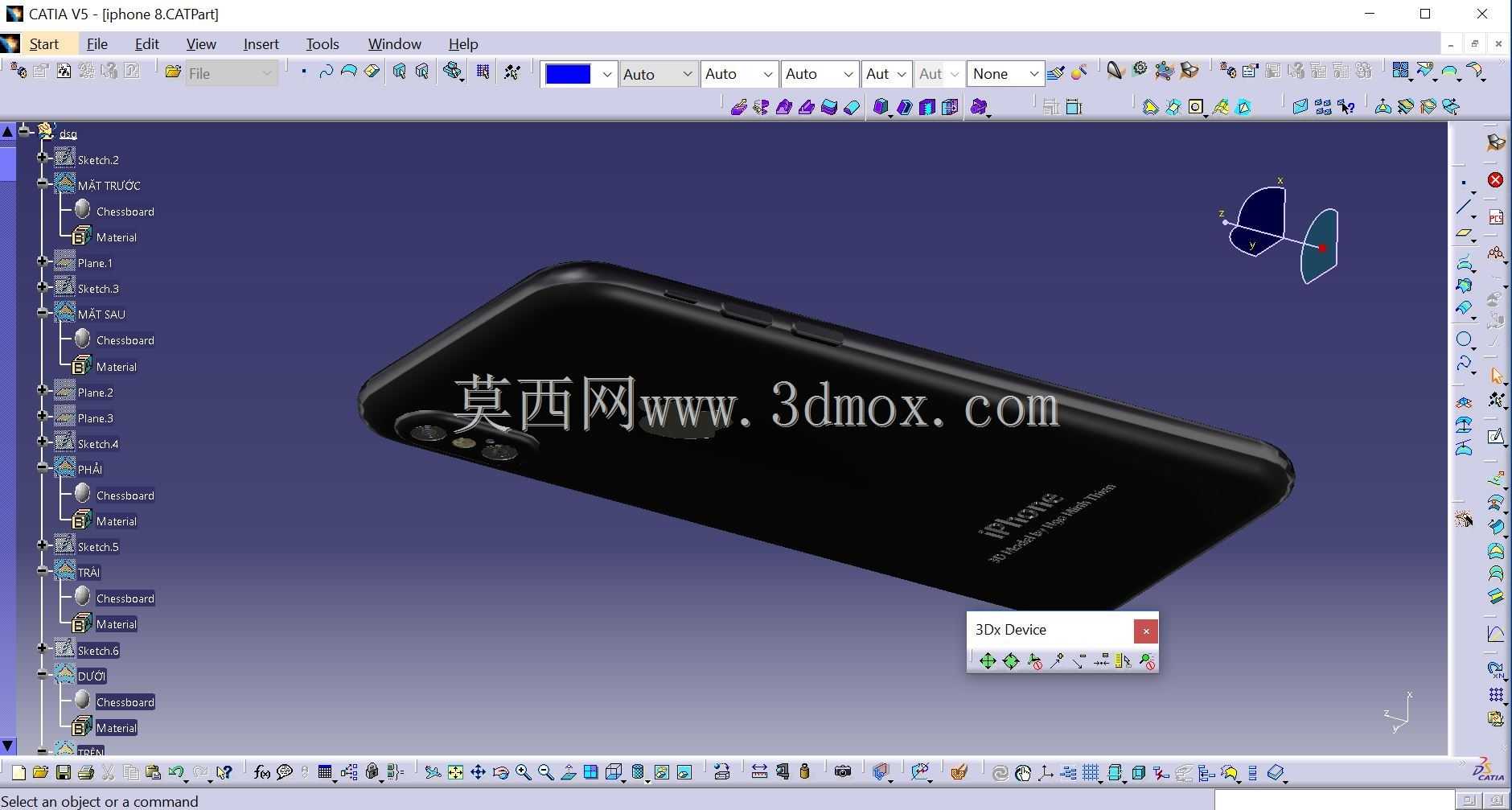Open the color dropdown arrow
The height and width of the screenshot is (810, 1512).
coord(606,74)
